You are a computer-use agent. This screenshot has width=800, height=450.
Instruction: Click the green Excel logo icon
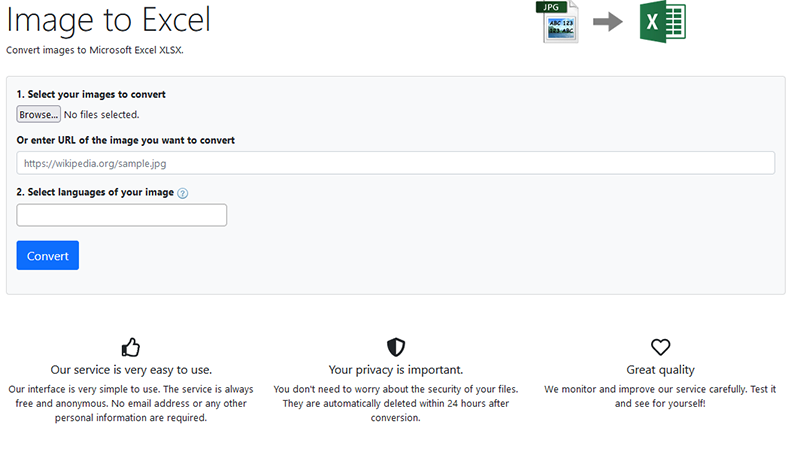[662, 22]
